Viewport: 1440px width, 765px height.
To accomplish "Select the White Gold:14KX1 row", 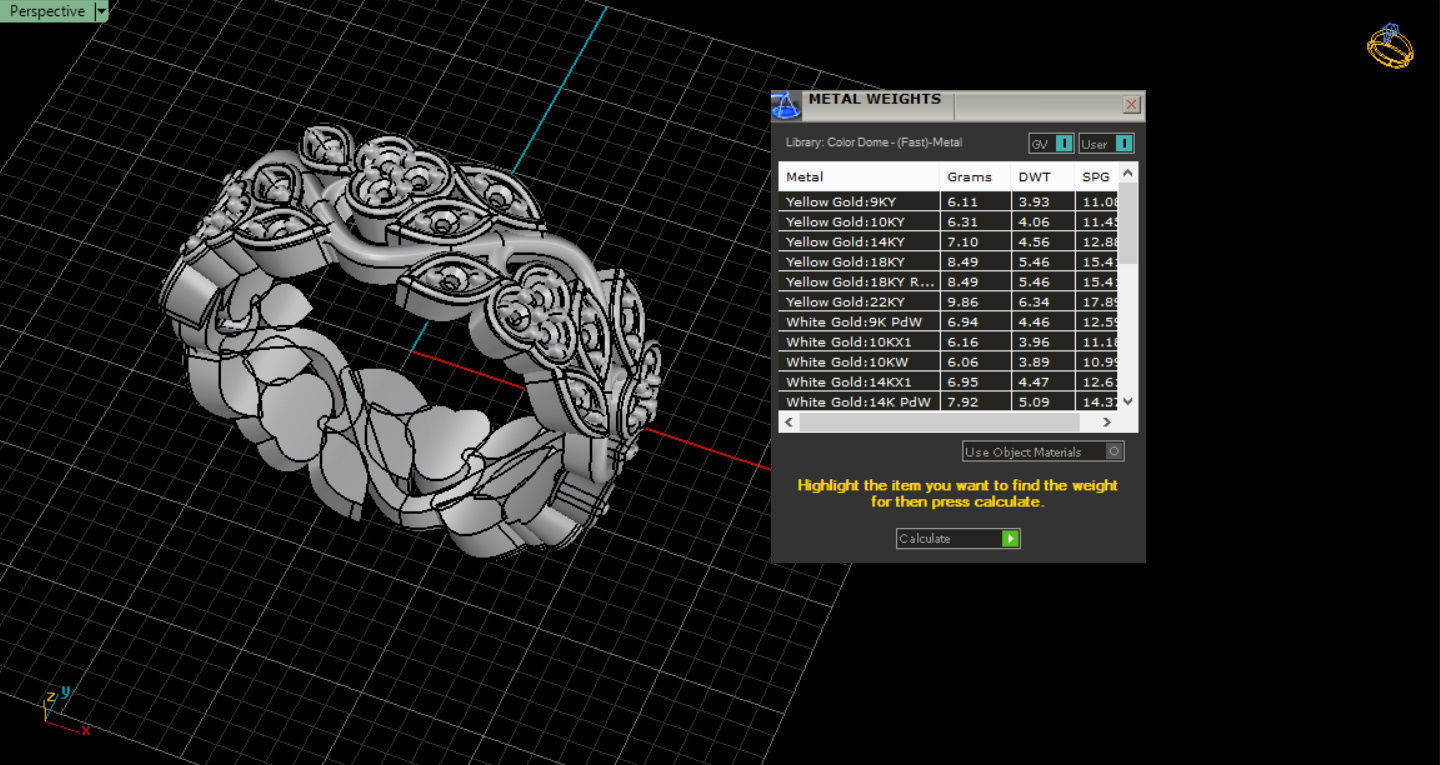I will (948, 382).
